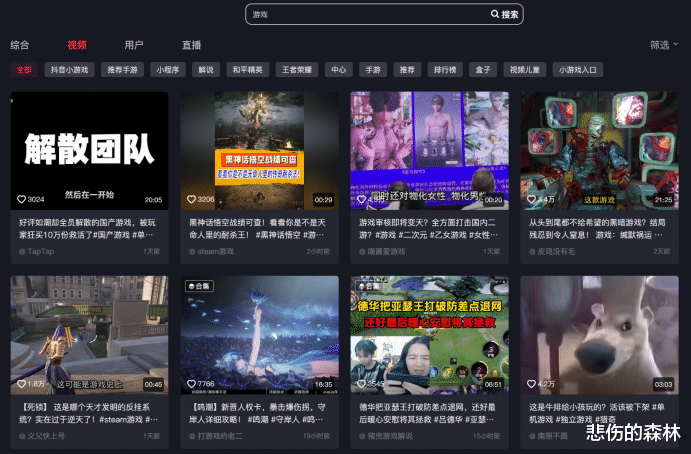Screen dimensions: 691x454
Task: Click title 从头到尾都不给希望的黑暗游戏
Action: pos(597,229)
